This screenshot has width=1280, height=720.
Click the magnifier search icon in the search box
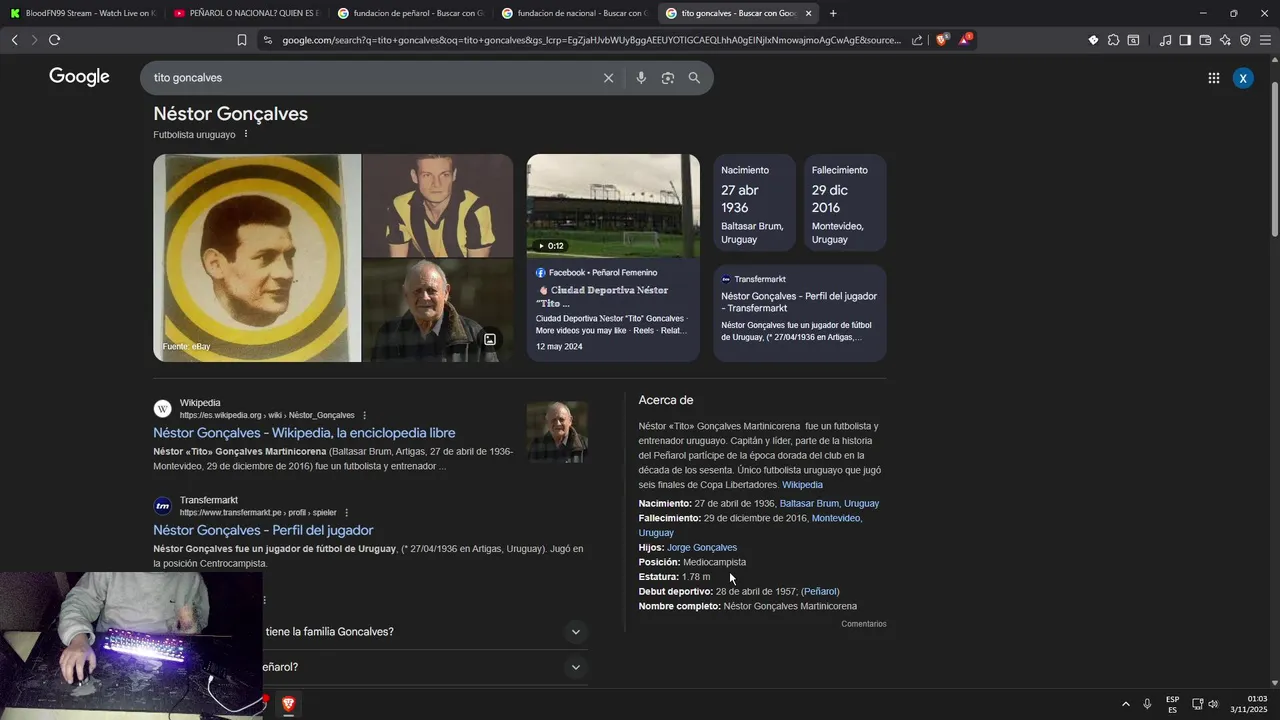coord(694,78)
